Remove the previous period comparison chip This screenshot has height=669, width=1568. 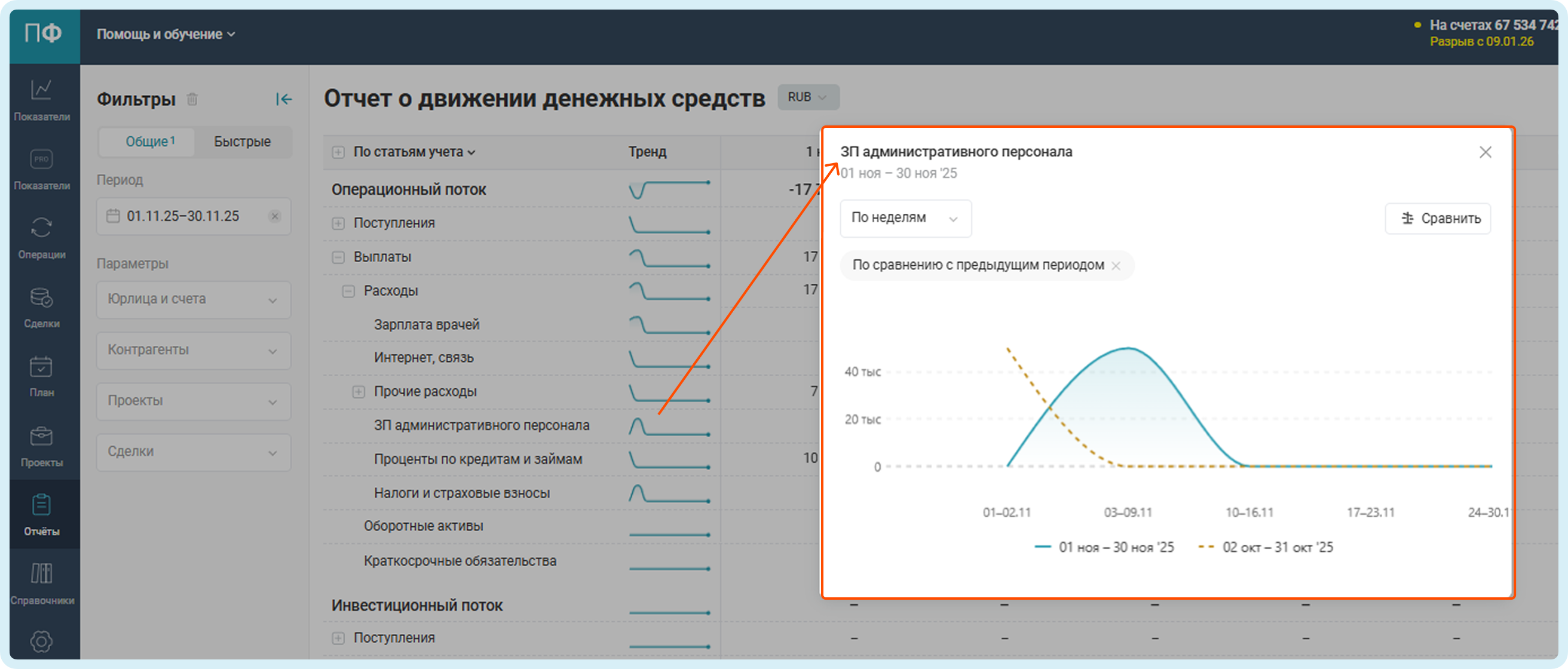click(1116, 266)
